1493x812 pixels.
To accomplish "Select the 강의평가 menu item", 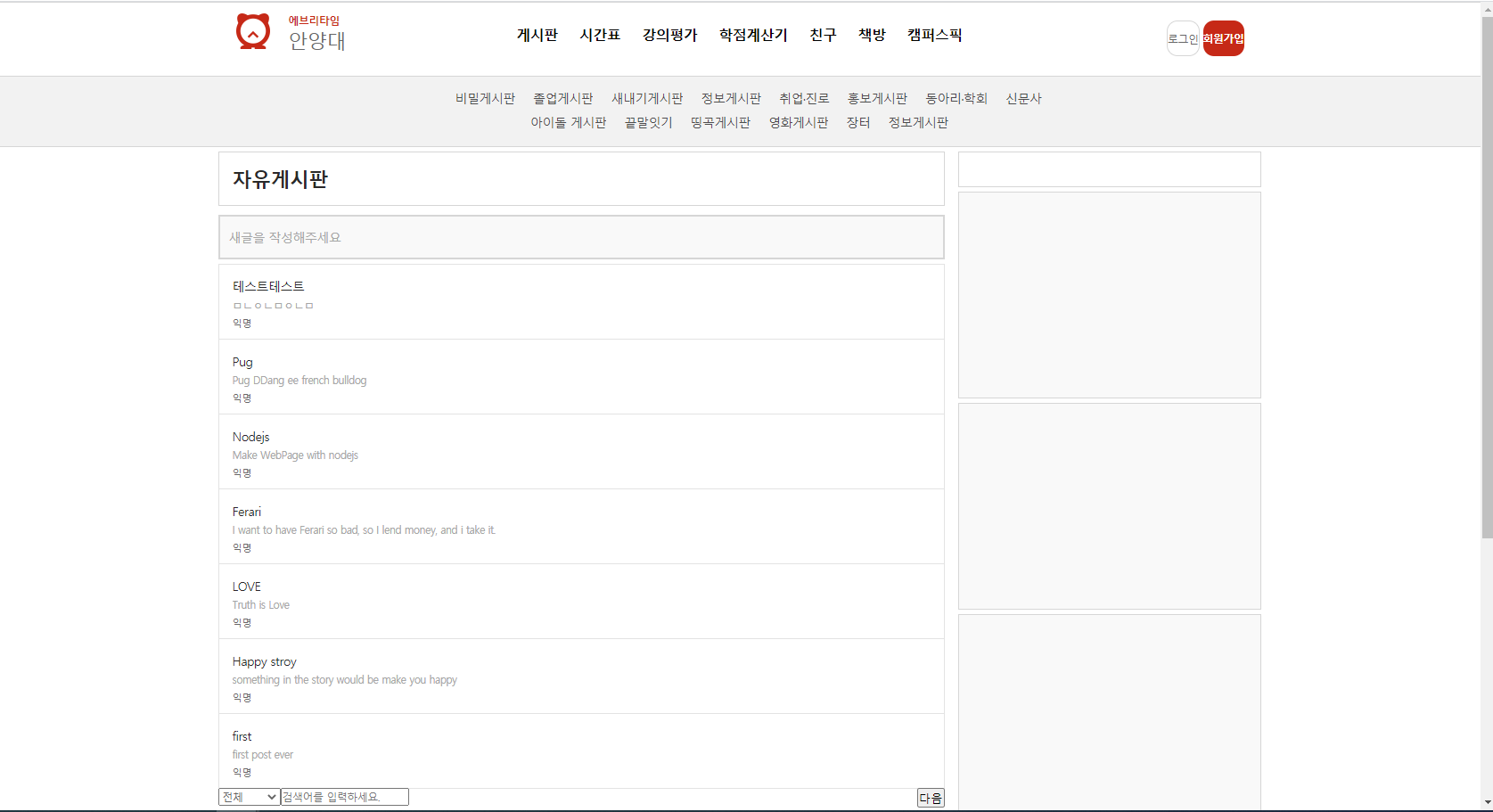I will point(669,35).
